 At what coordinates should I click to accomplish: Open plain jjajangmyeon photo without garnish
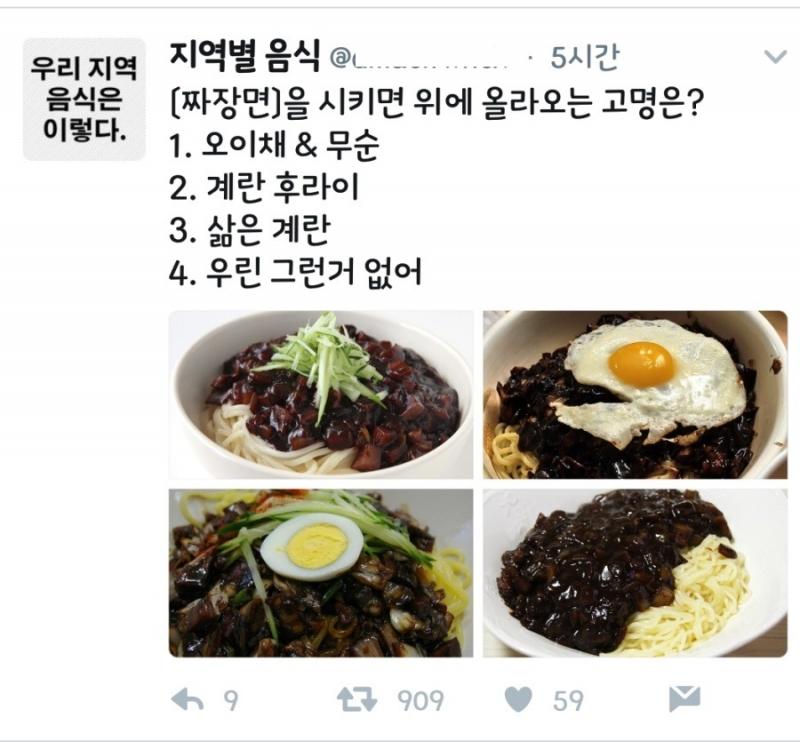(x=635, y=573)
